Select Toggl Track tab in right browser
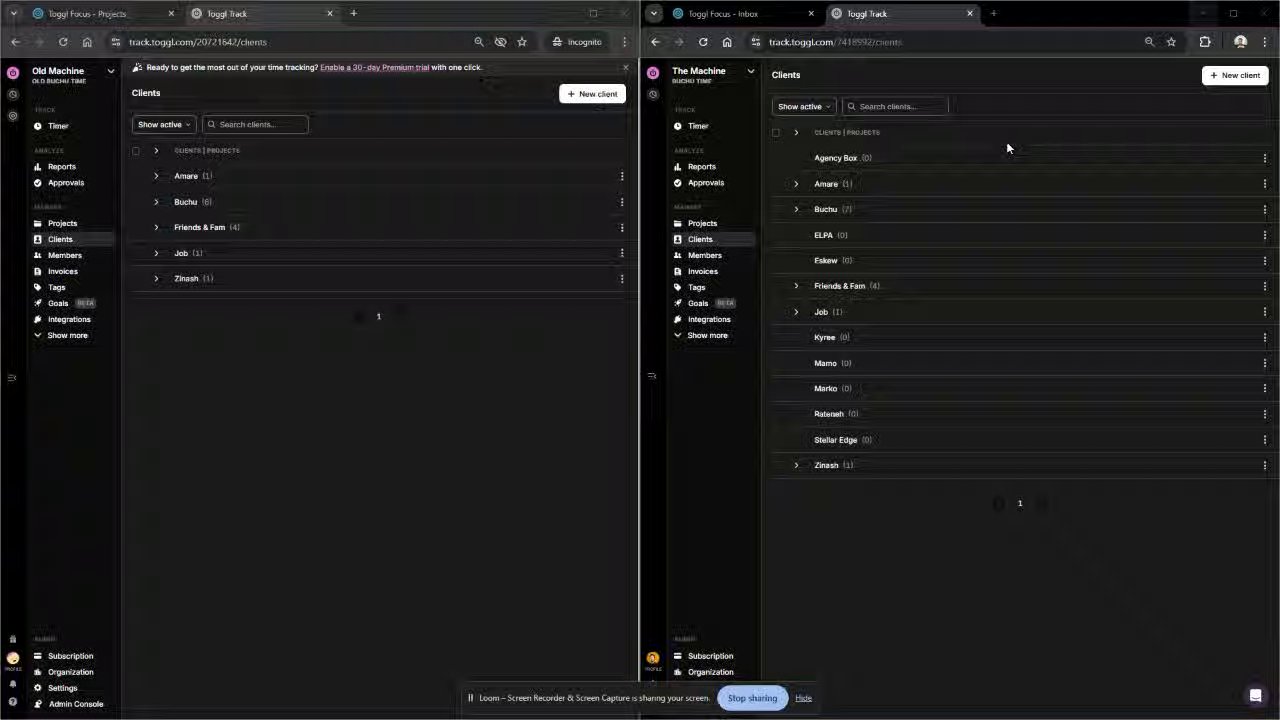The image size is (1280, 720). coord(903,14)
